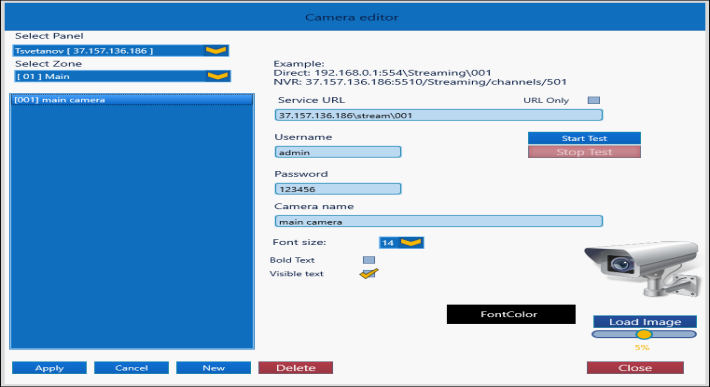
Task: Click the Load Image button
Action: pyautogui.click(x=645, y=321)
